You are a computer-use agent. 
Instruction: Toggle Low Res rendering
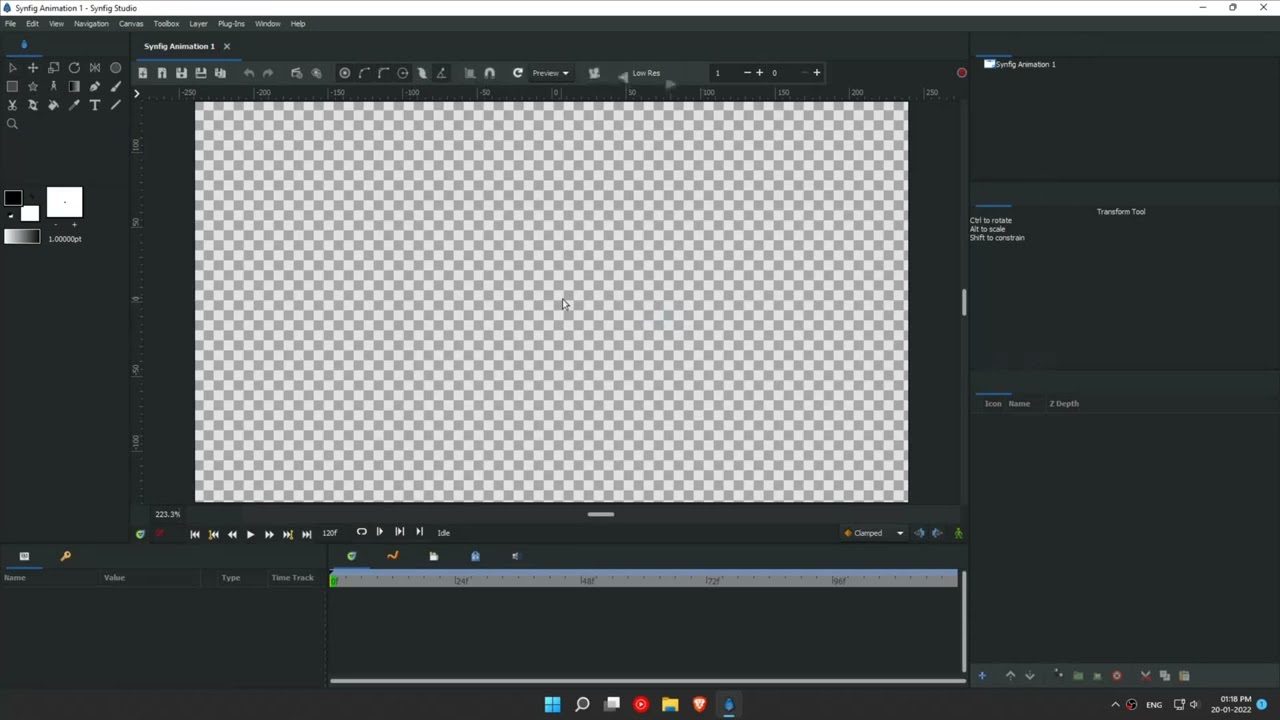pos(646,73)
